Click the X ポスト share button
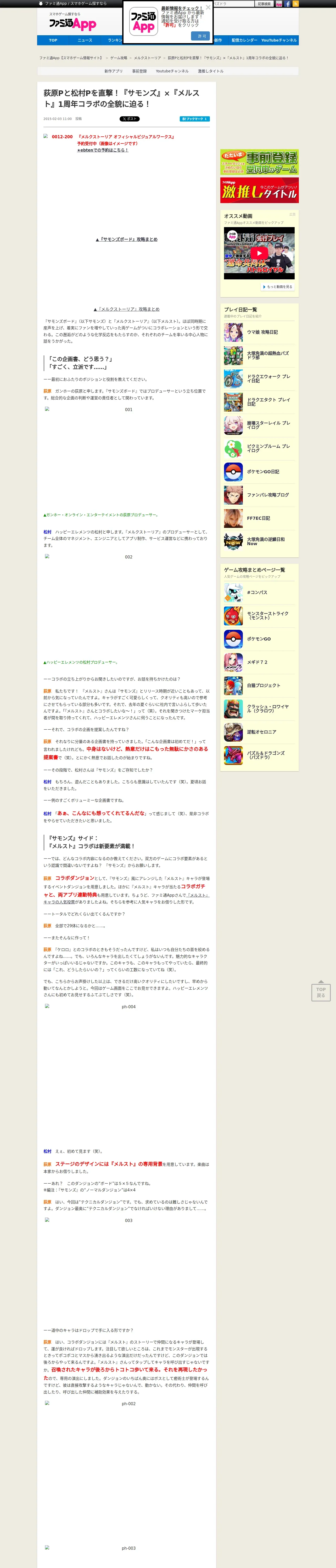336x1568 pixels. pos(129,119)
